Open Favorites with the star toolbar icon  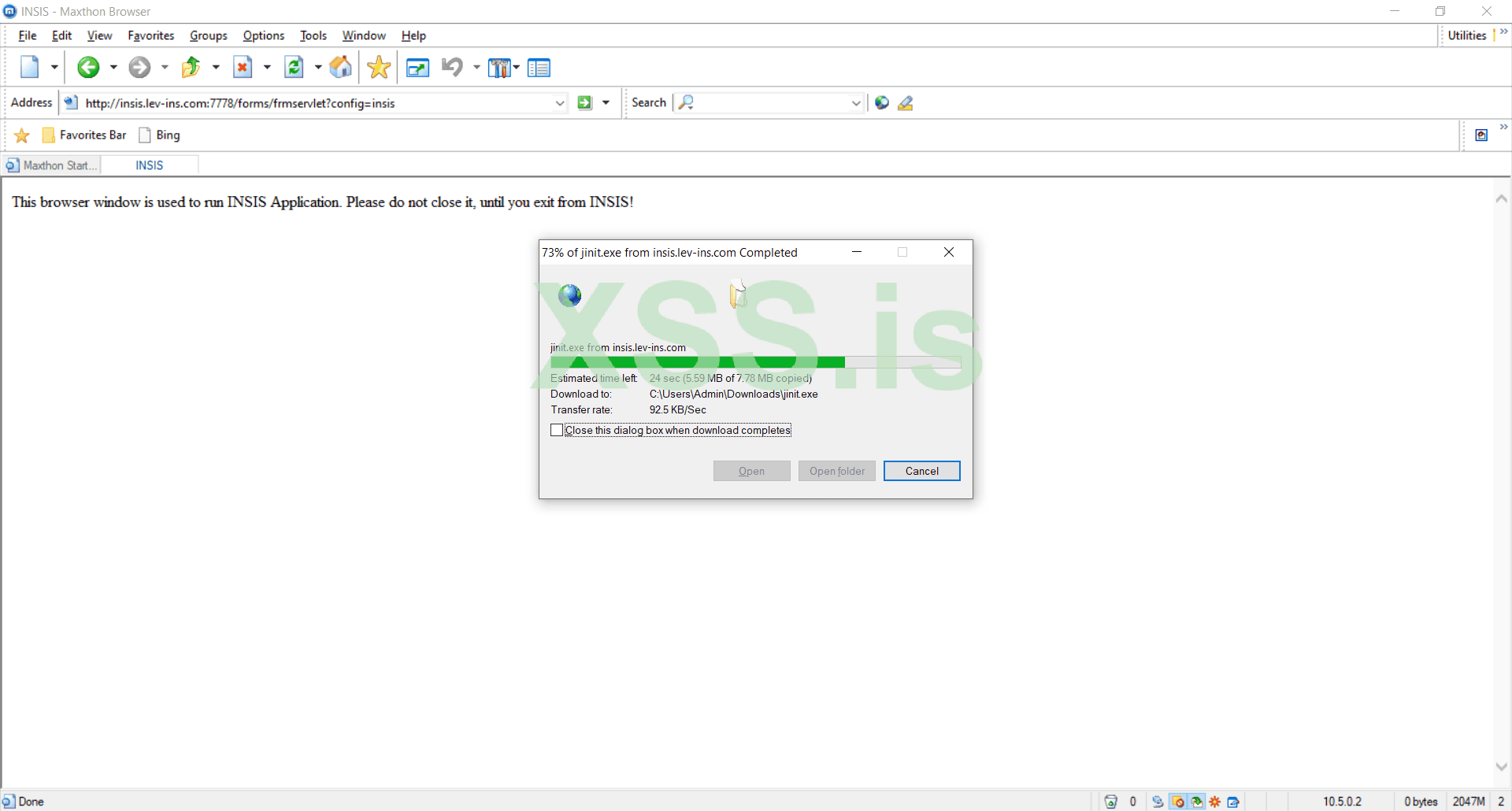(x=379, y=68)
